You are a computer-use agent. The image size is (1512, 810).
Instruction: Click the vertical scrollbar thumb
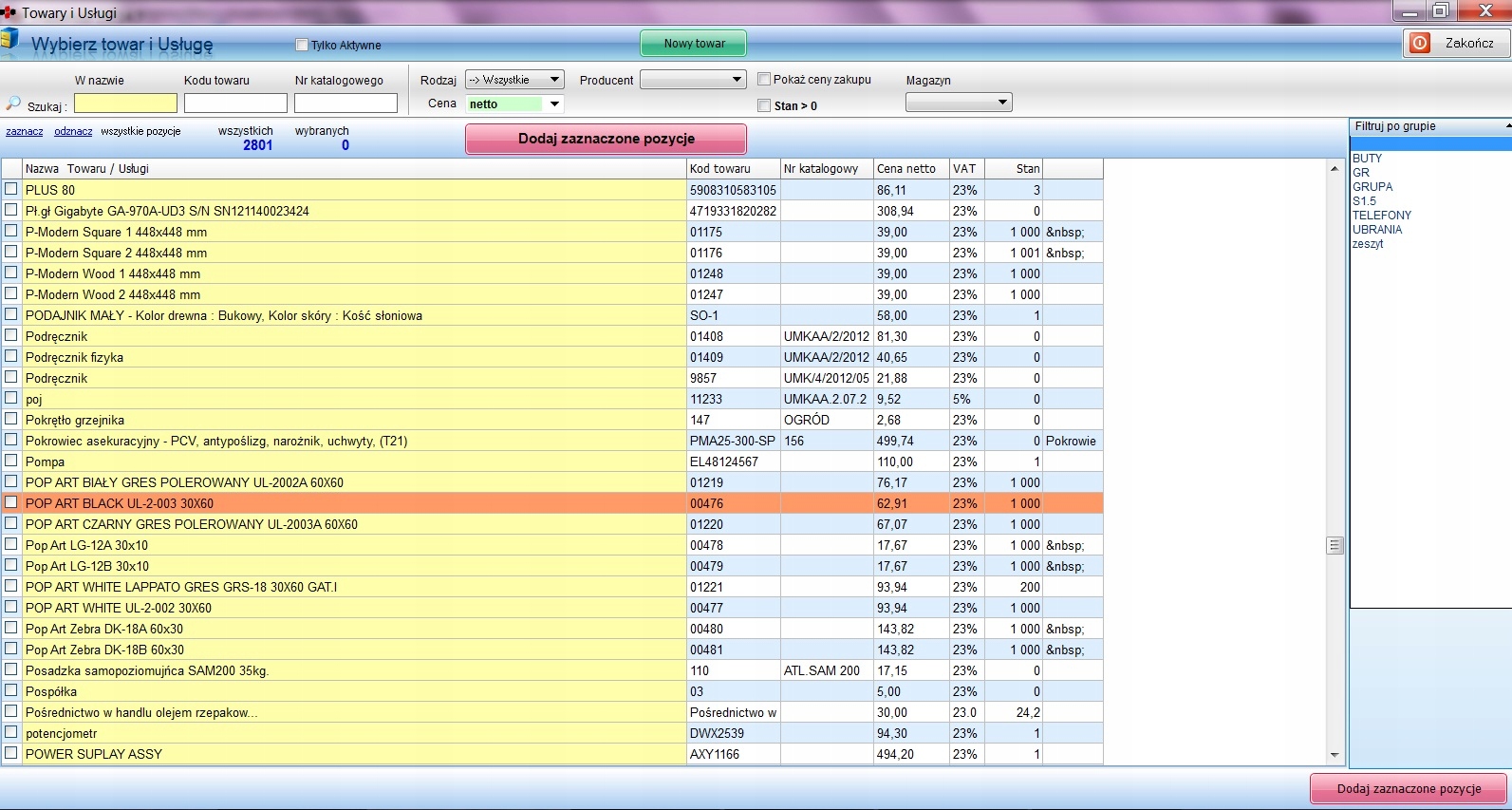1335,545
